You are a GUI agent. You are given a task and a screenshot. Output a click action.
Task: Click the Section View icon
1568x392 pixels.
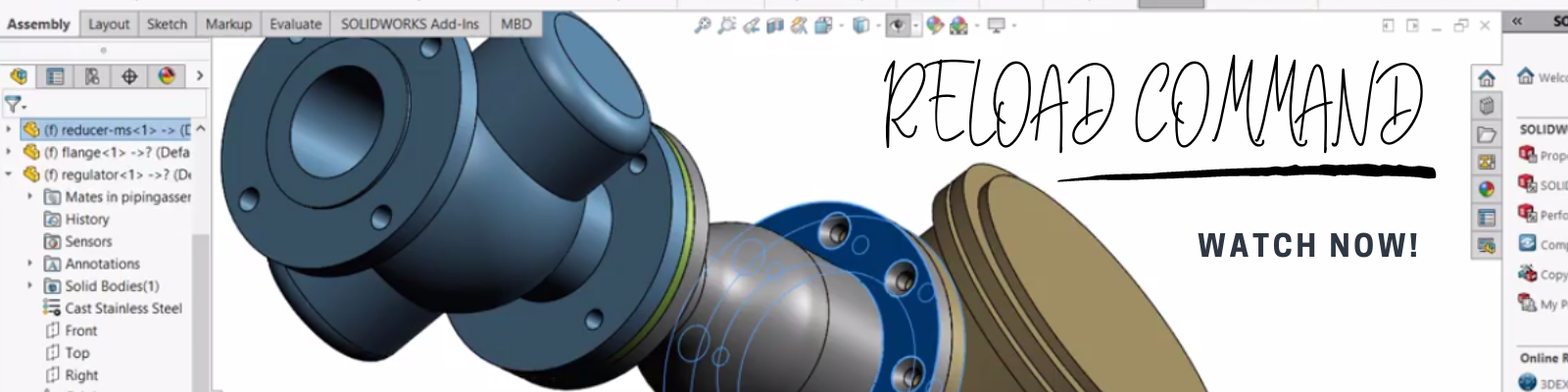775,25
